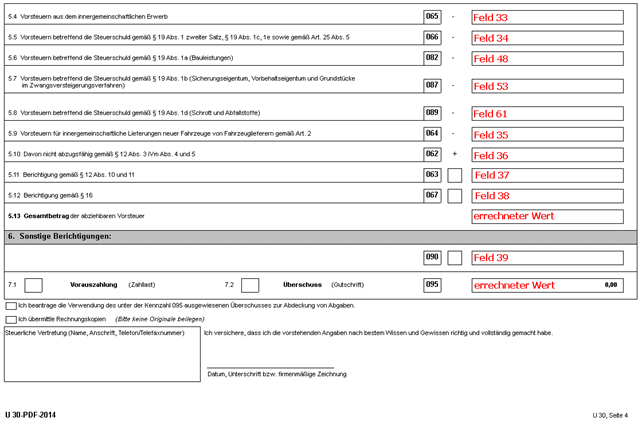Click the Feld 37 Berichtigung input
This screenshot has width=642, height=428.
548,176
